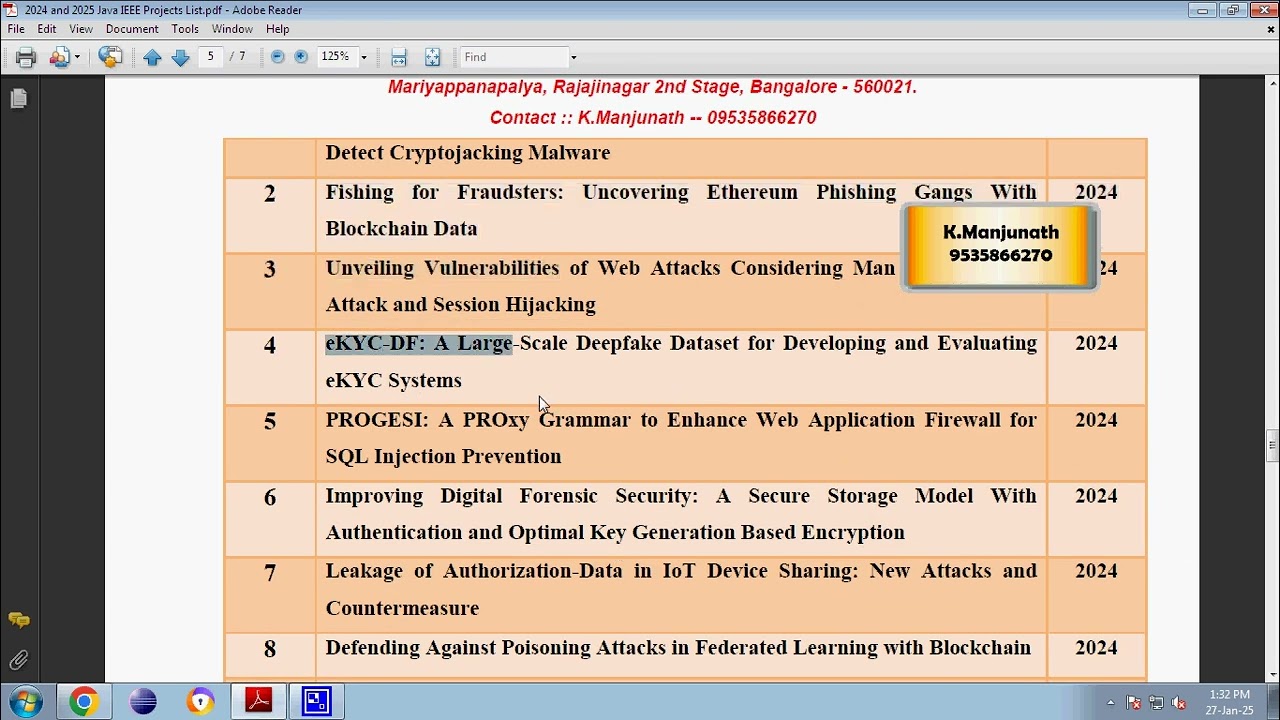Go to previous page with up arrow
The image size is (1280, 720).
(x=152, y=57)
